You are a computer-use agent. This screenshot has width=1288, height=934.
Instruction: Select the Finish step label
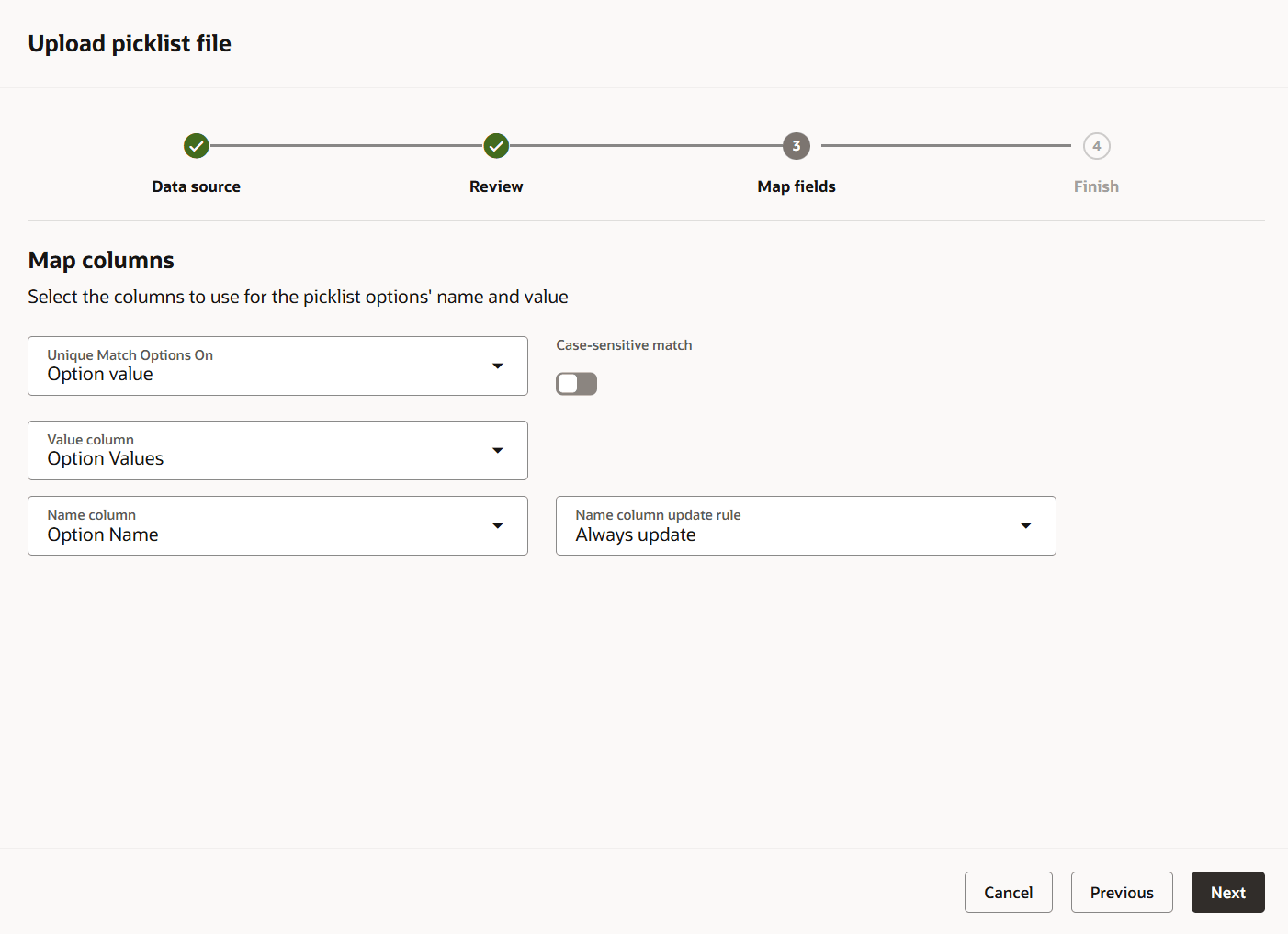(x=1096, y=186)
